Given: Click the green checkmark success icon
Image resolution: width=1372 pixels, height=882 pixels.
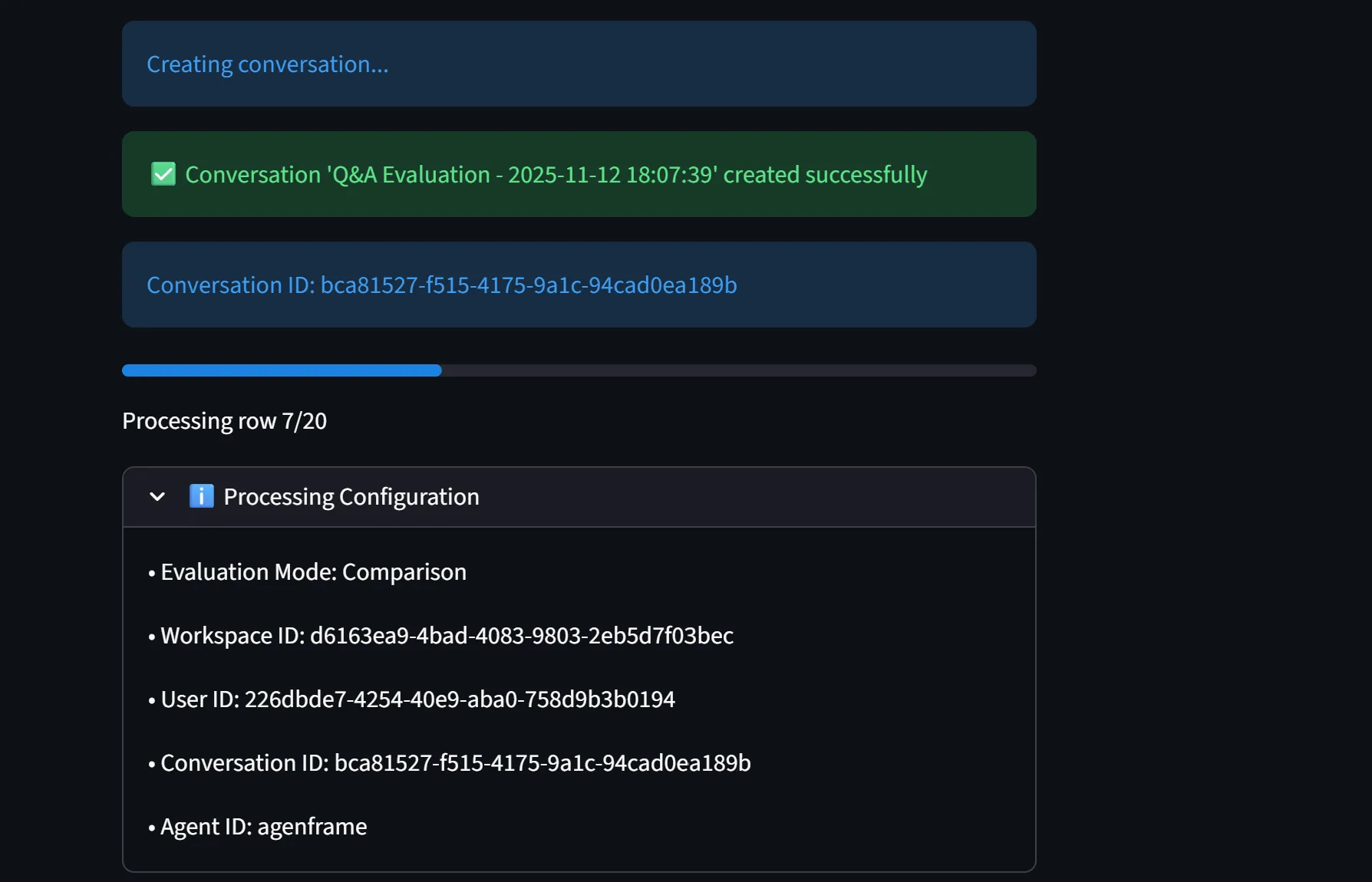Looking at the screenshot, I should (163, 174).
